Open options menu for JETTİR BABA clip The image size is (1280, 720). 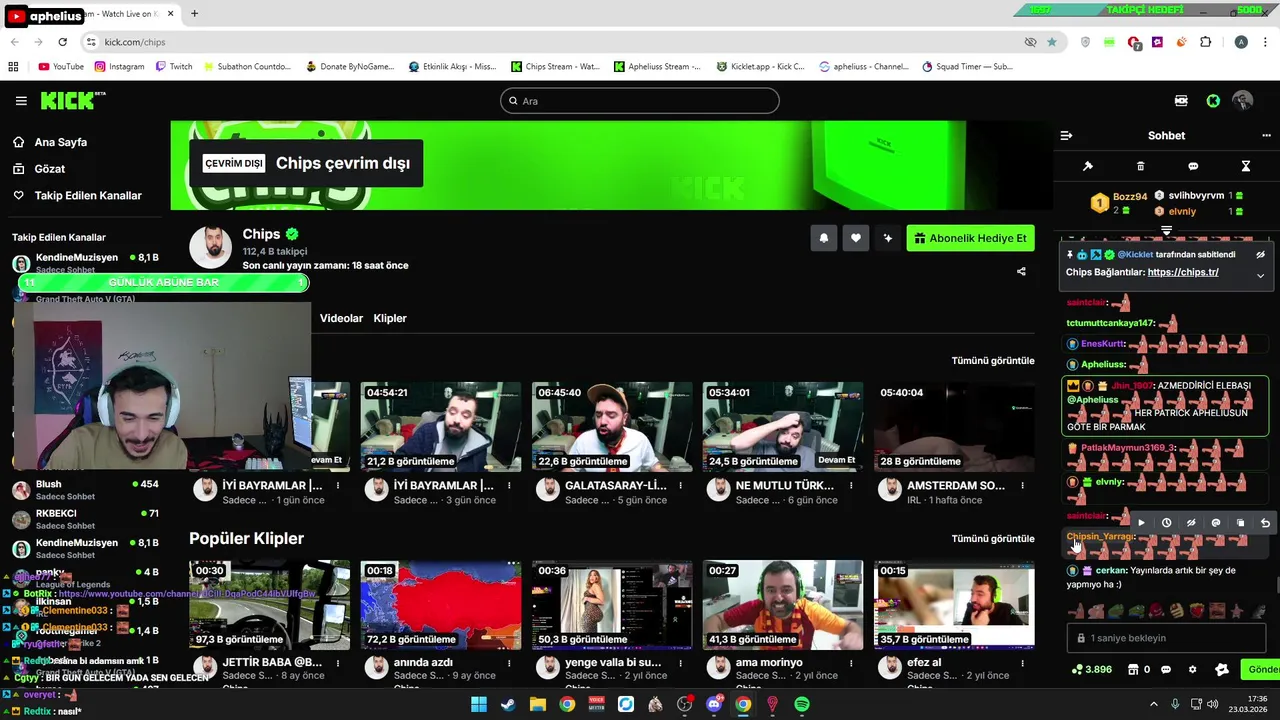point(338,663)
